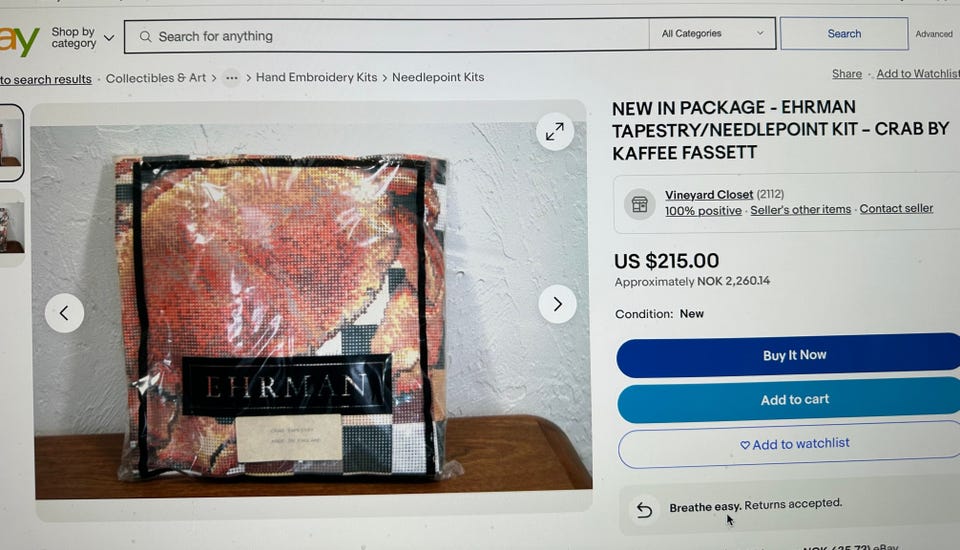Click the Search button
This screenshot has height=550, width=960.
click(x=844, y=34)
